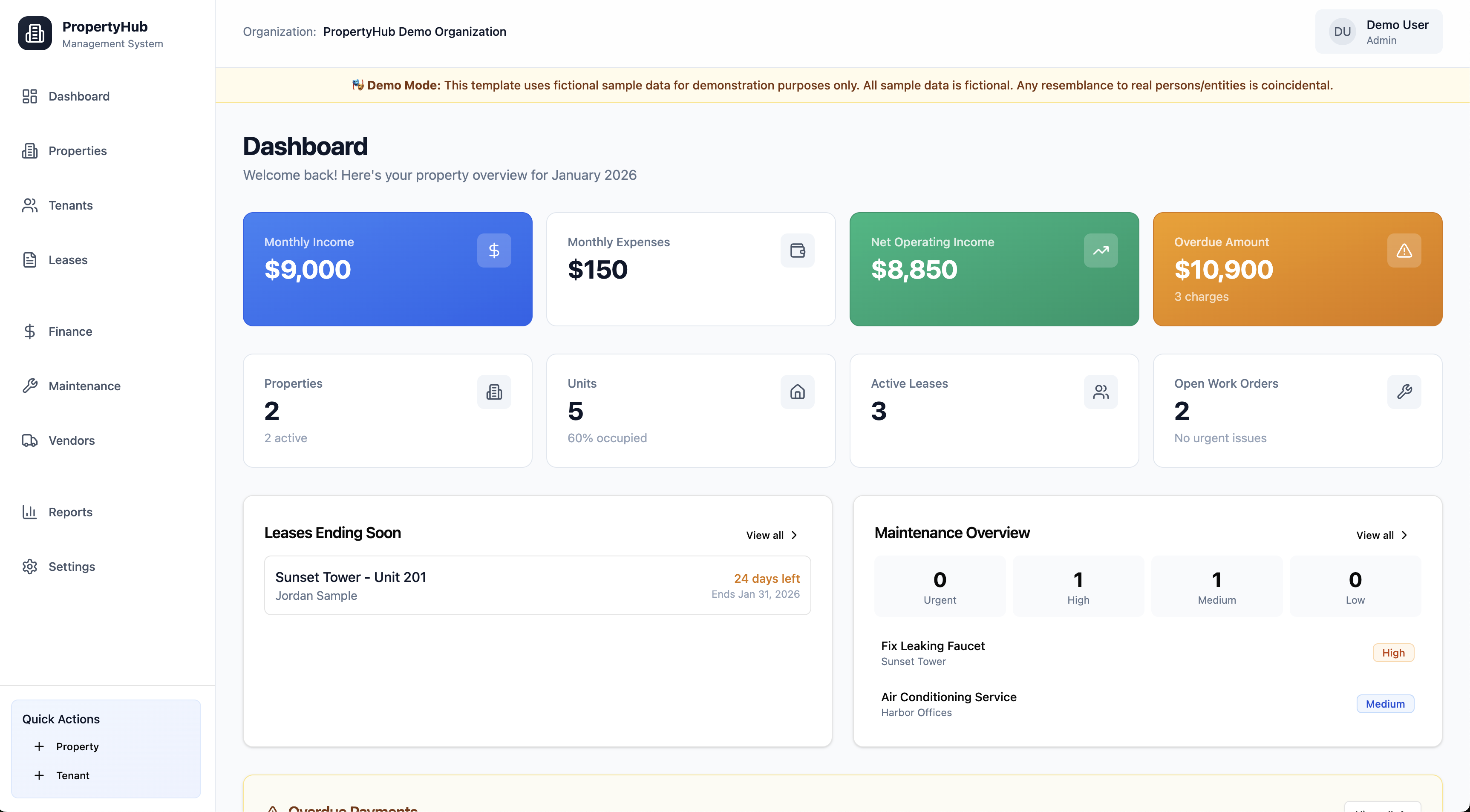Click the Medium priority badge
This screenshot has width=1470, height=812.
[1385, 704]
